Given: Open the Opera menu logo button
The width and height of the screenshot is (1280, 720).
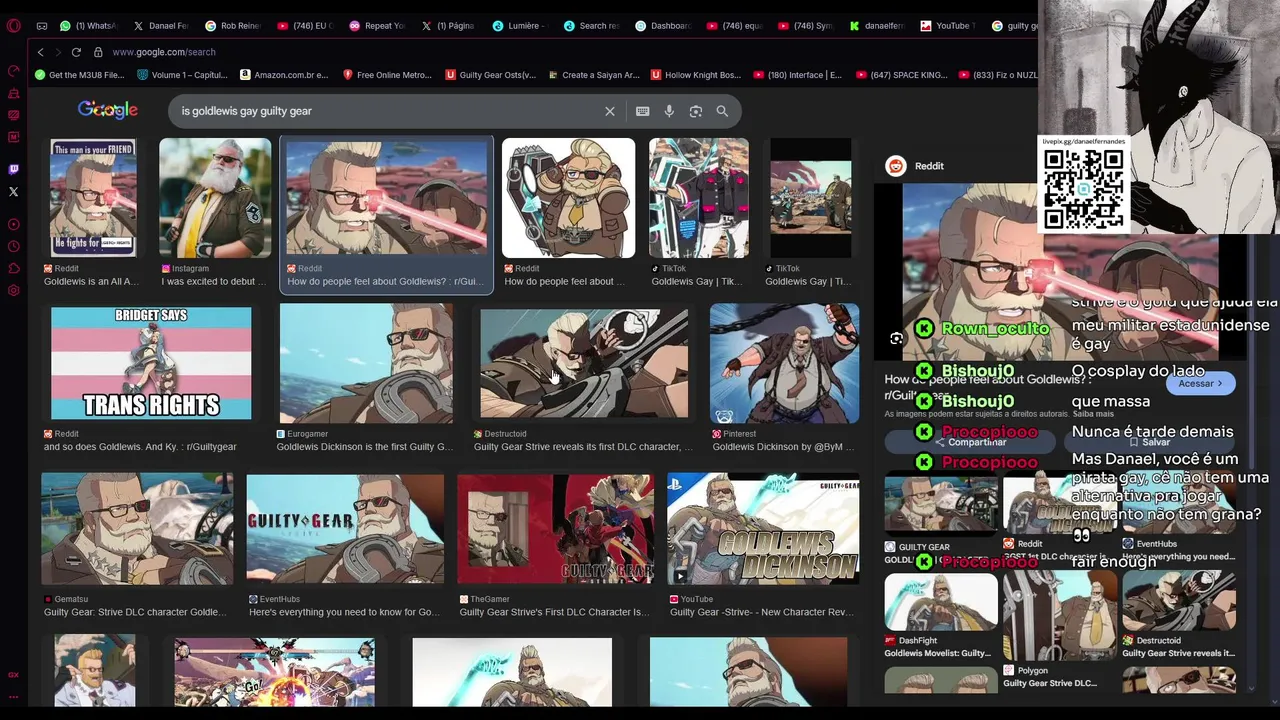Looking at the screenshot, I should (13, 26).
